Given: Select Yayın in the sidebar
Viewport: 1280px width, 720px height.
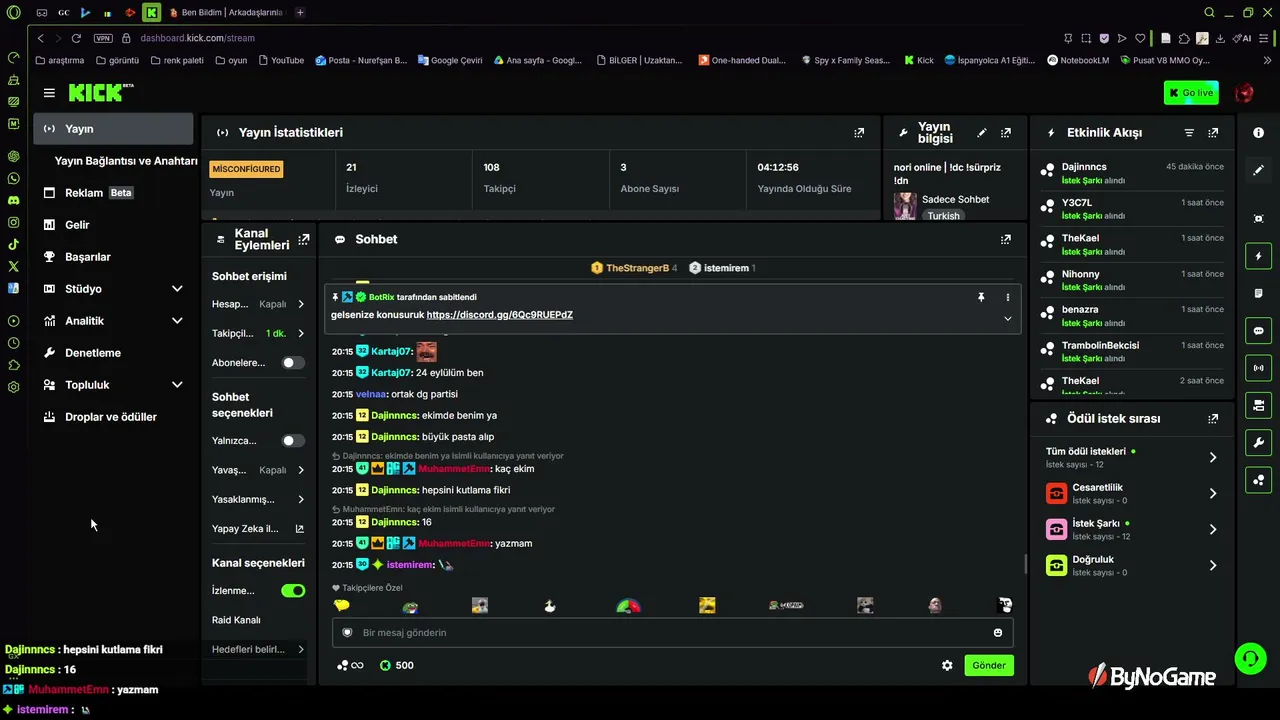Looking at the screenshot, I should coord(113,129).
